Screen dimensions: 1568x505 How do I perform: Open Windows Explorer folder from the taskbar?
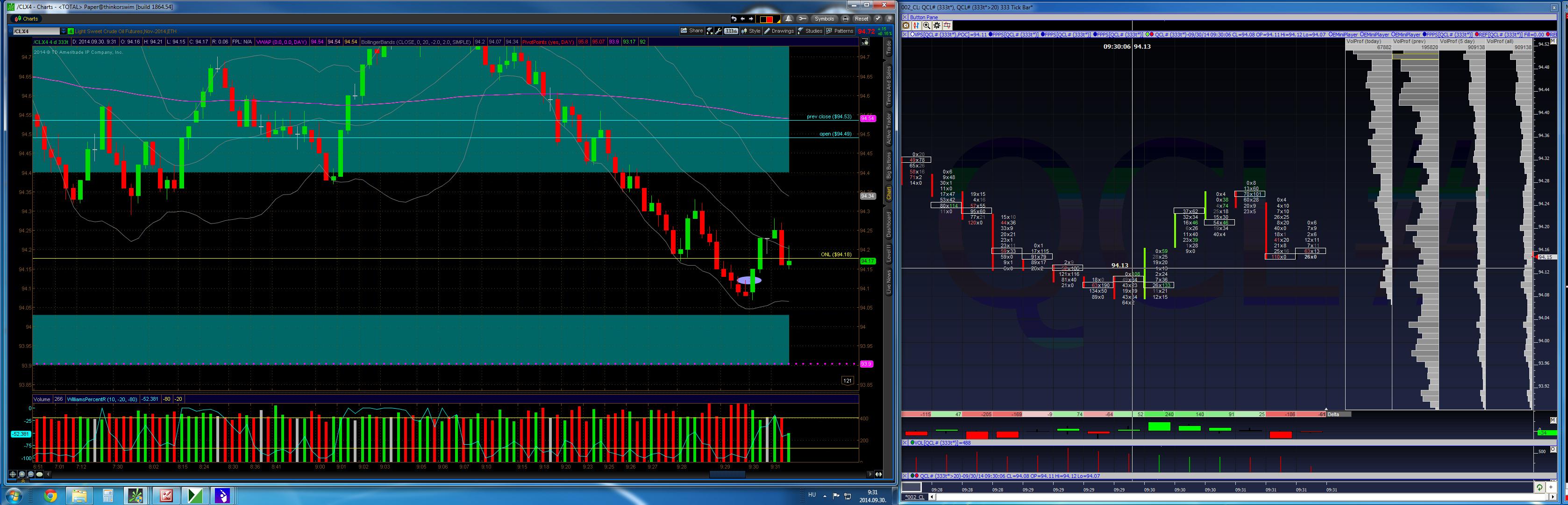point(79,496)
